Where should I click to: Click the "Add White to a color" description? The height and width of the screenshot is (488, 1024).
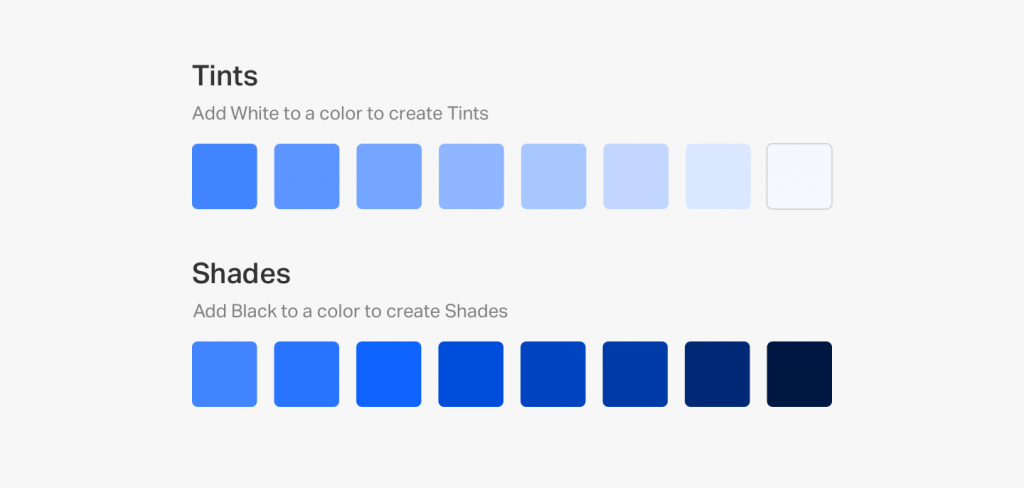pyautogui.click(x=340, y=113)
